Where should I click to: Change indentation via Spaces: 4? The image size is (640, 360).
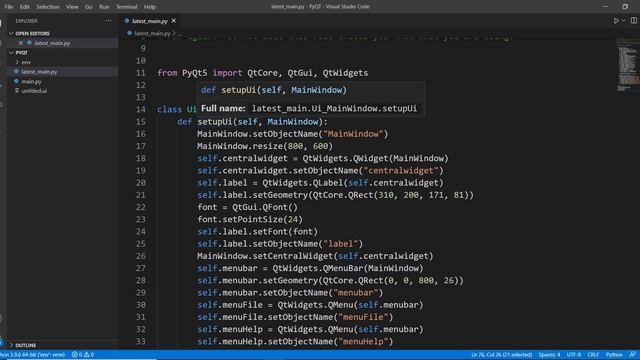(x=549, y=355)
